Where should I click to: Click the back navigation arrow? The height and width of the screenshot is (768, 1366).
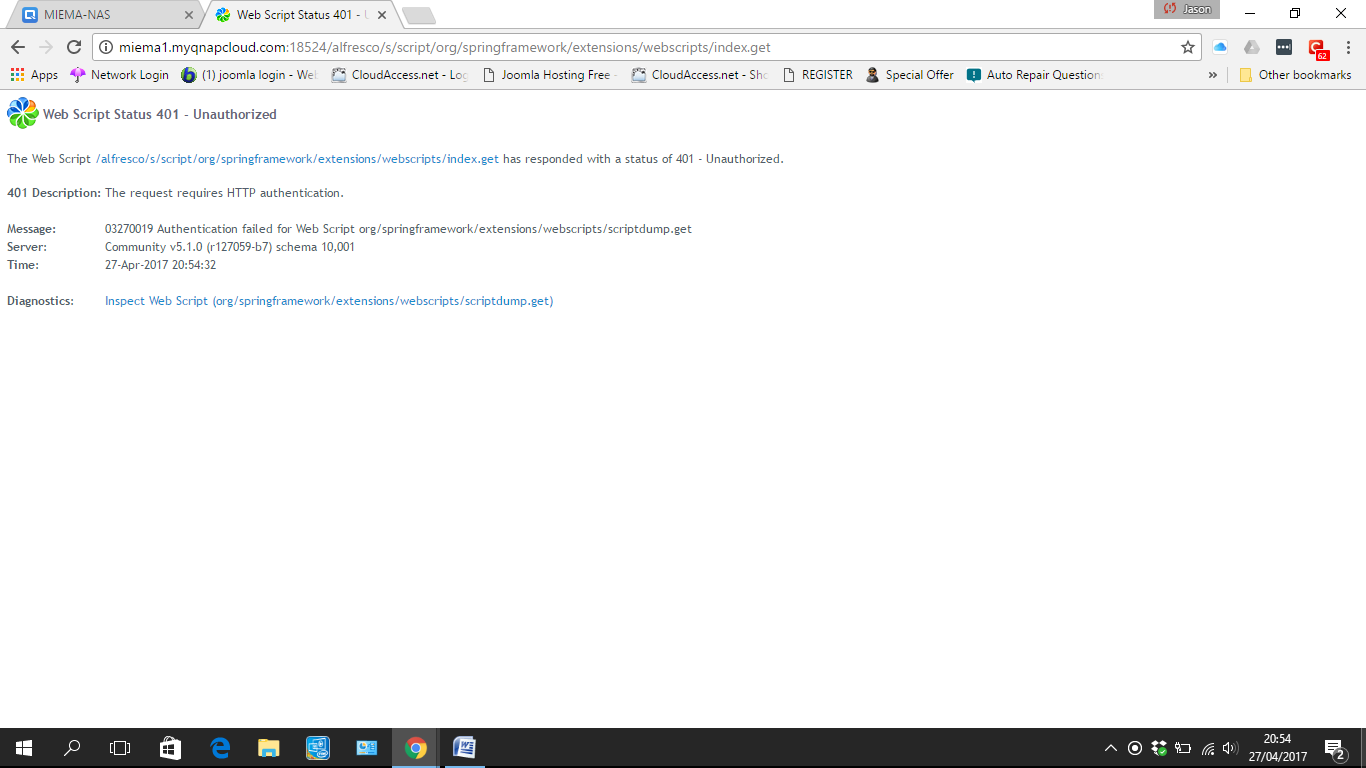coord(18,47)
